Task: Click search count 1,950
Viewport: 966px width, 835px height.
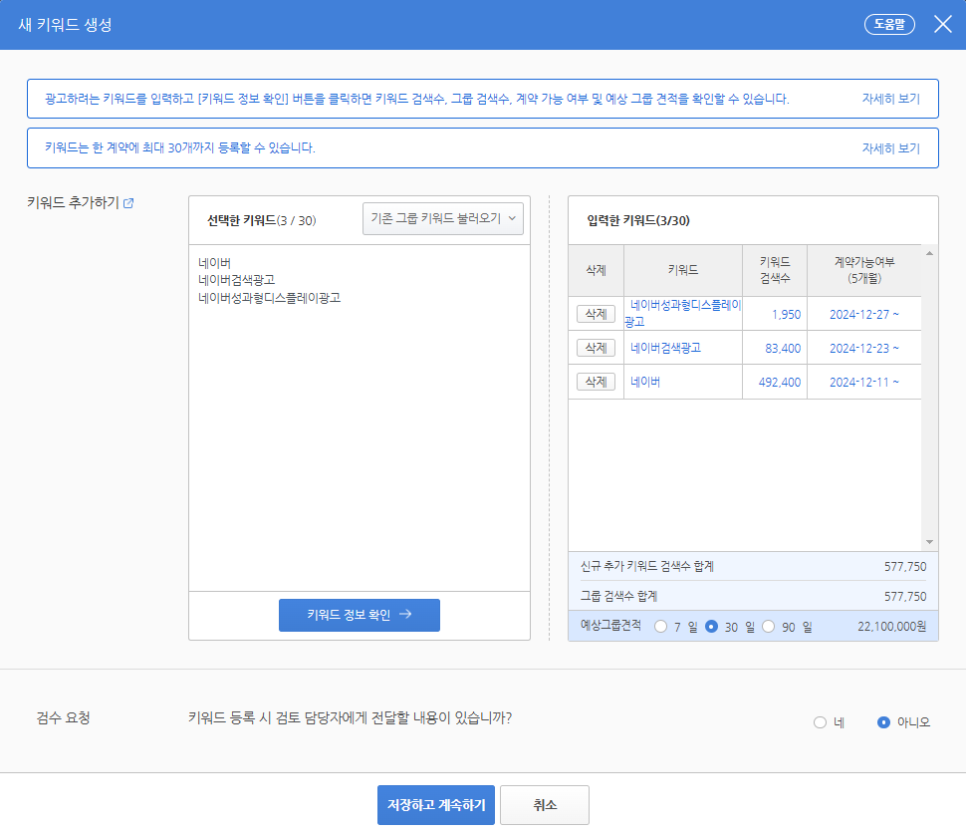Action: point(786,314)
